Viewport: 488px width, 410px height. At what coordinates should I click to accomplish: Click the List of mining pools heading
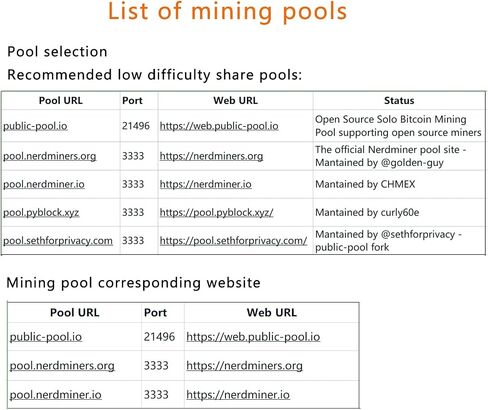(228, 12)
